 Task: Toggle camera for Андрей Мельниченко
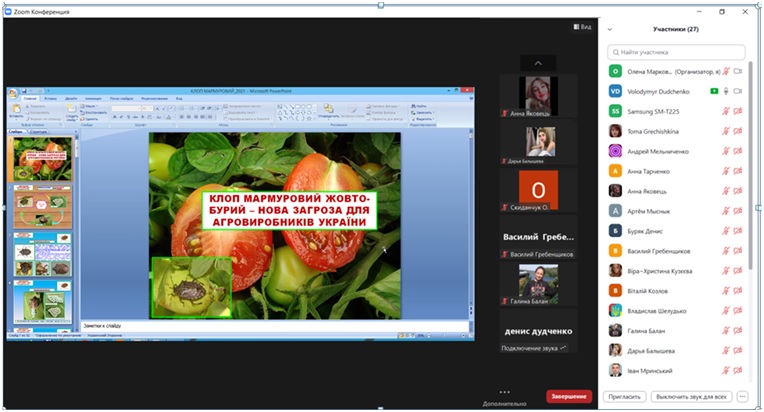pos(738,151)
